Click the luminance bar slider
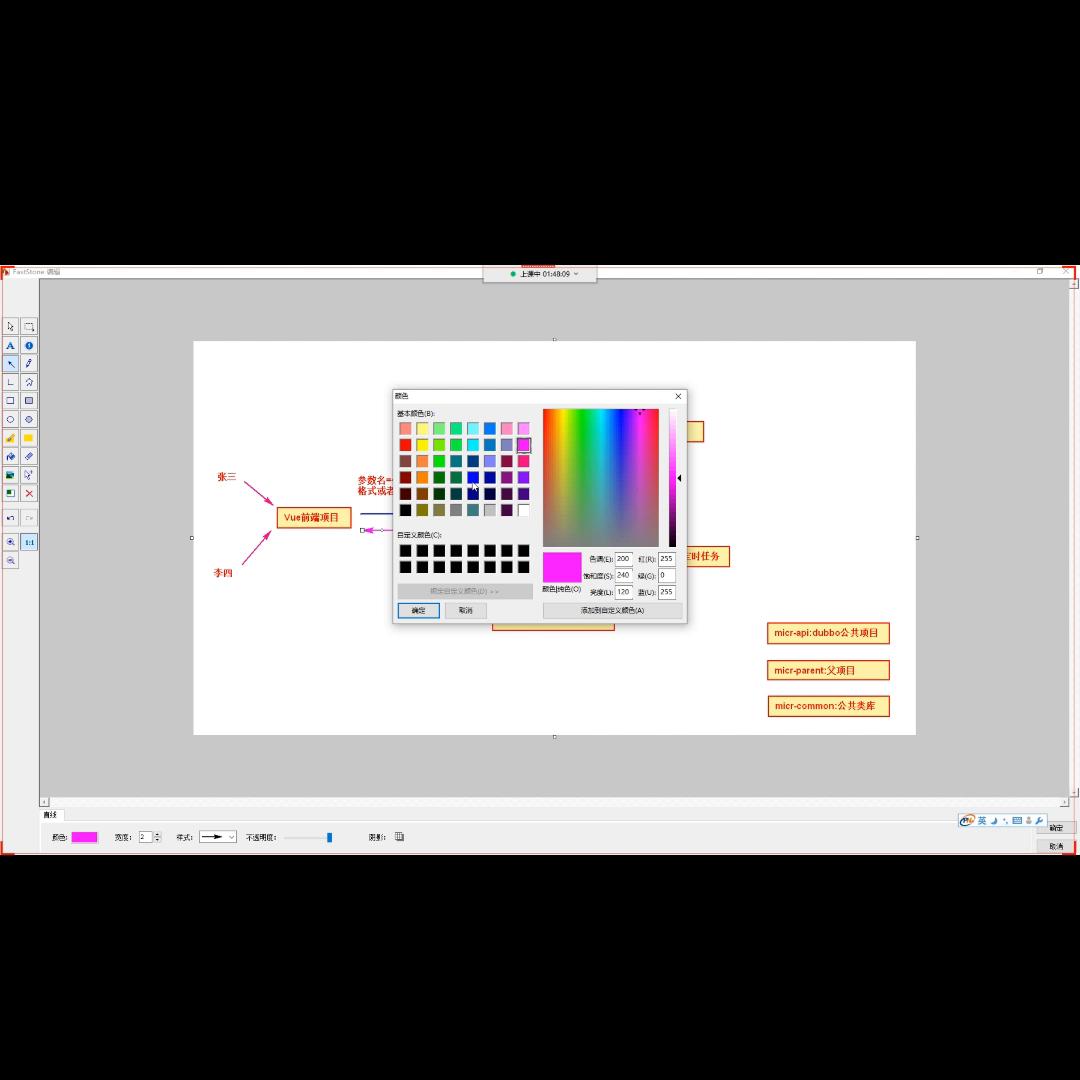This screenshot has width=1080, height=1080. (x=673, y=478)
